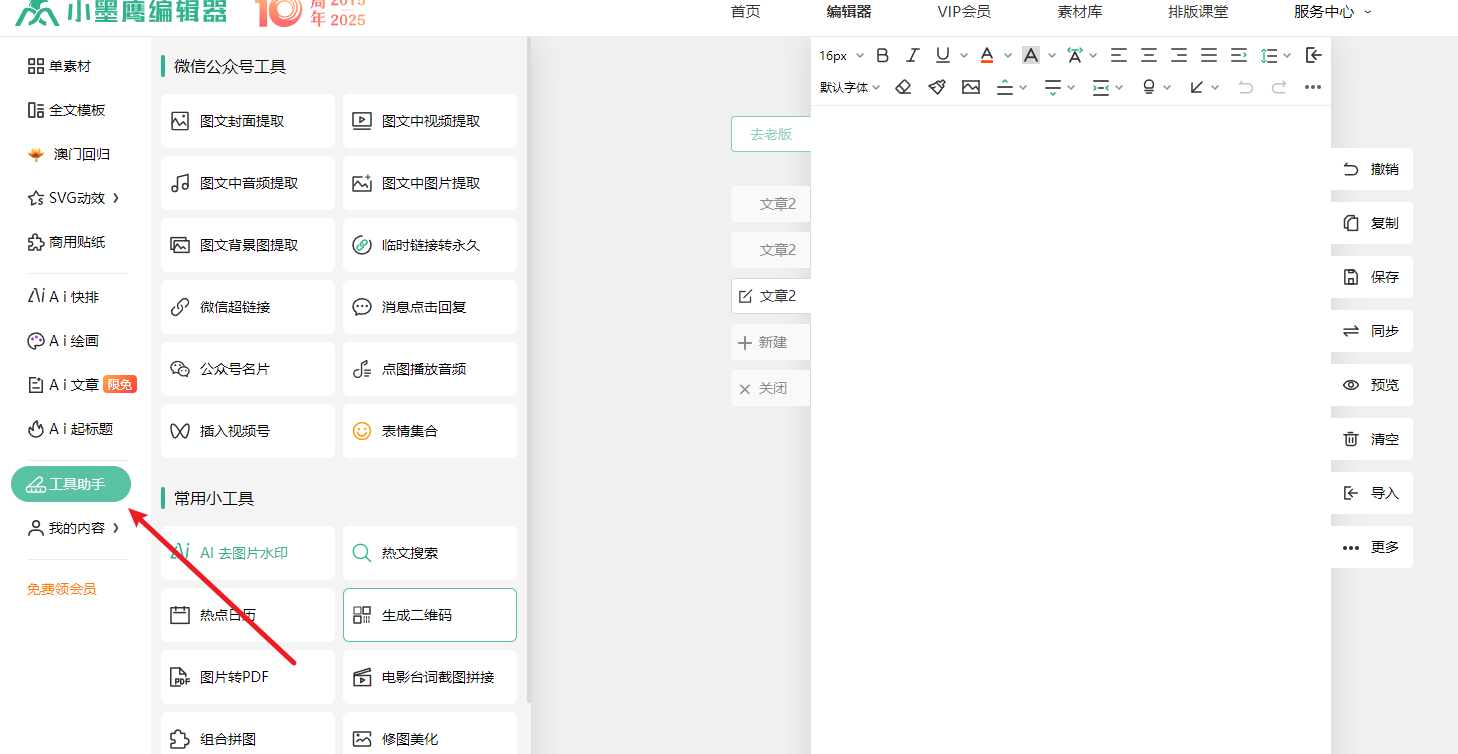The image size is (1458, 754).
Task: Toggle italic text formatting
Action: [912, 55]
